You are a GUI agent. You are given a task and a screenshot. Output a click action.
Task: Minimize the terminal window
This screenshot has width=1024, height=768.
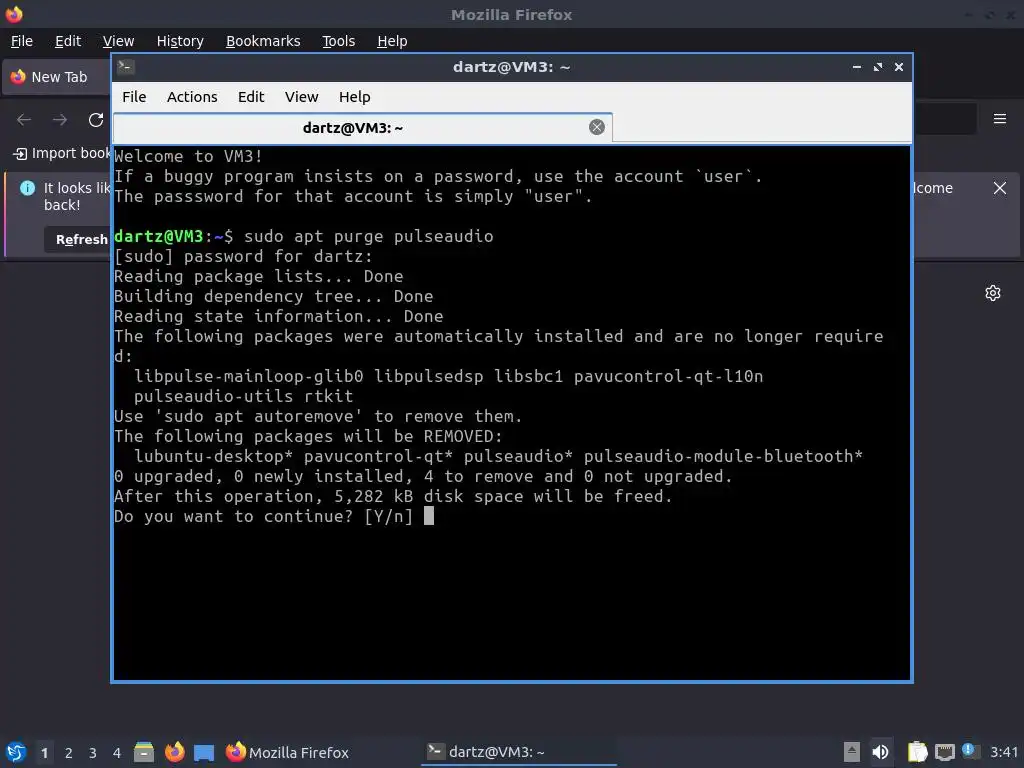(856, 67)
